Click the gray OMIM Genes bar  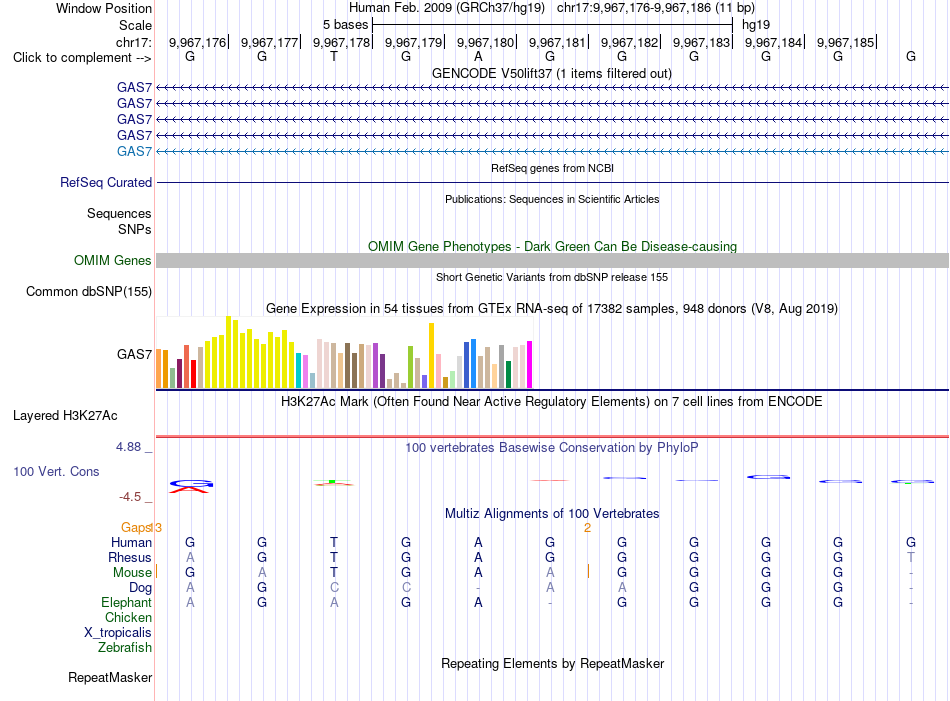point(552,261)
